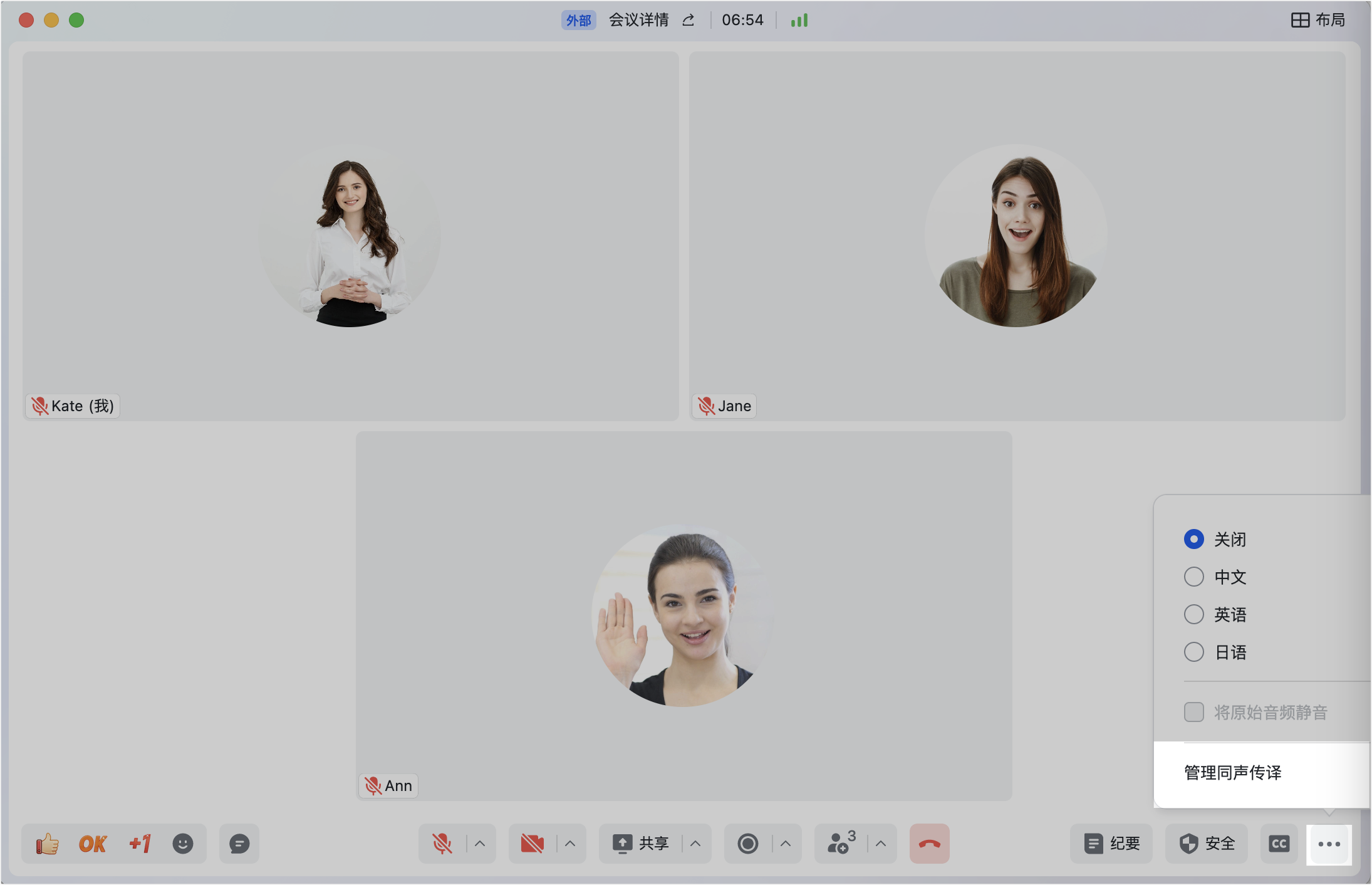This screenshot has width=1372, height=885.
Task: Open the emoji smiley picker
Action: pyautogui.click(x=183, y=844)
